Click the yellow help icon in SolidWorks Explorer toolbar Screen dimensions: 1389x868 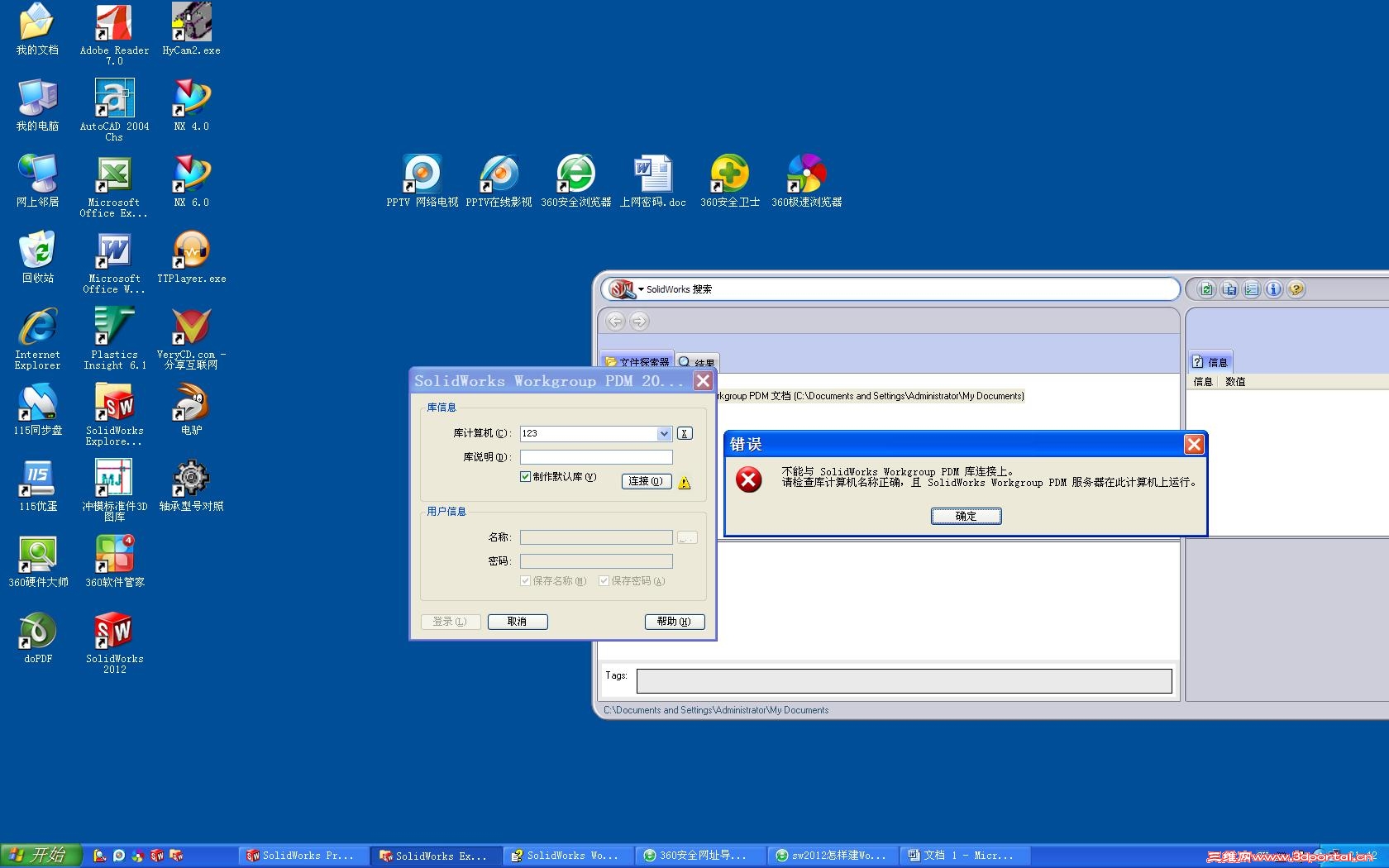(1296, 289)
